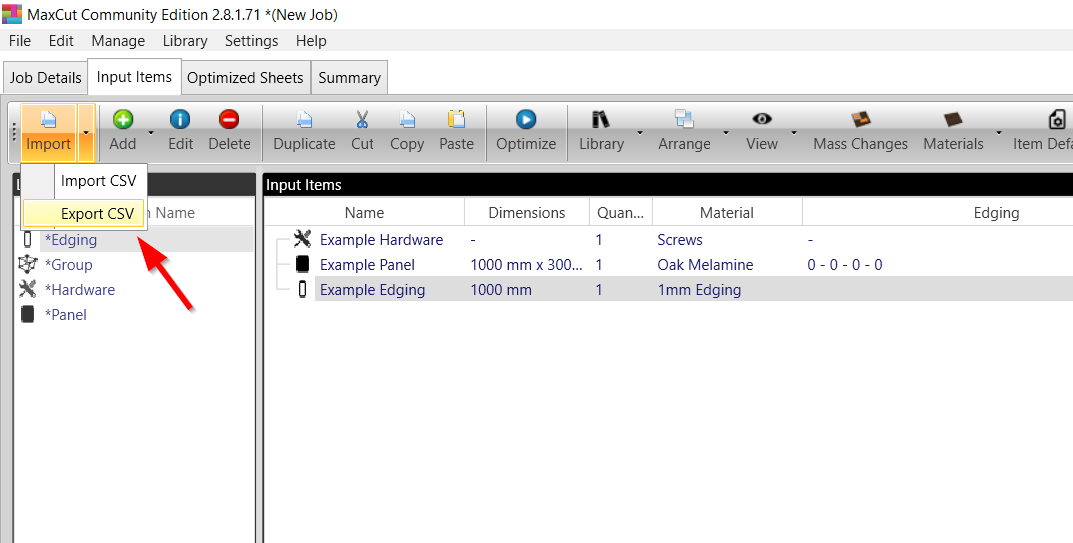
Task: Sort by the Name column header
Action: tap(364, 213)
